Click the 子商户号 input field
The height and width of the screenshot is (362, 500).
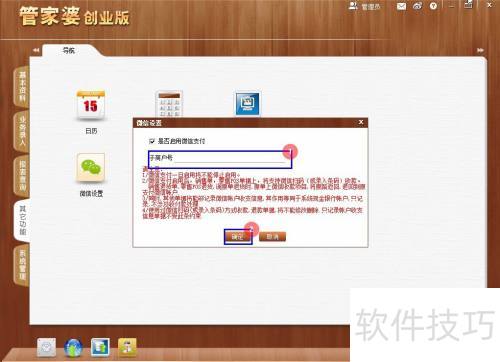[x=230, y=158]
